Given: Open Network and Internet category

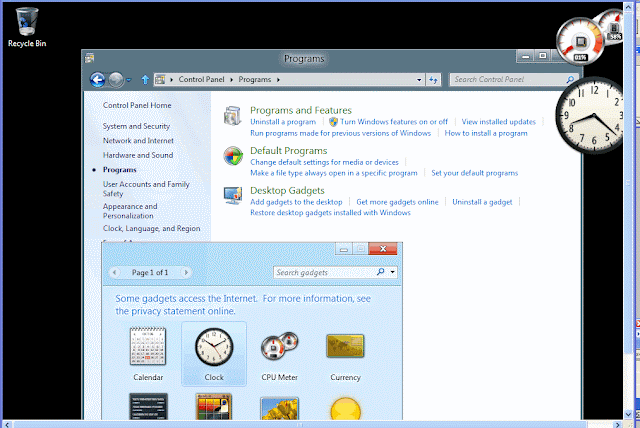Looking at the screenshot, I should point(138,140).
